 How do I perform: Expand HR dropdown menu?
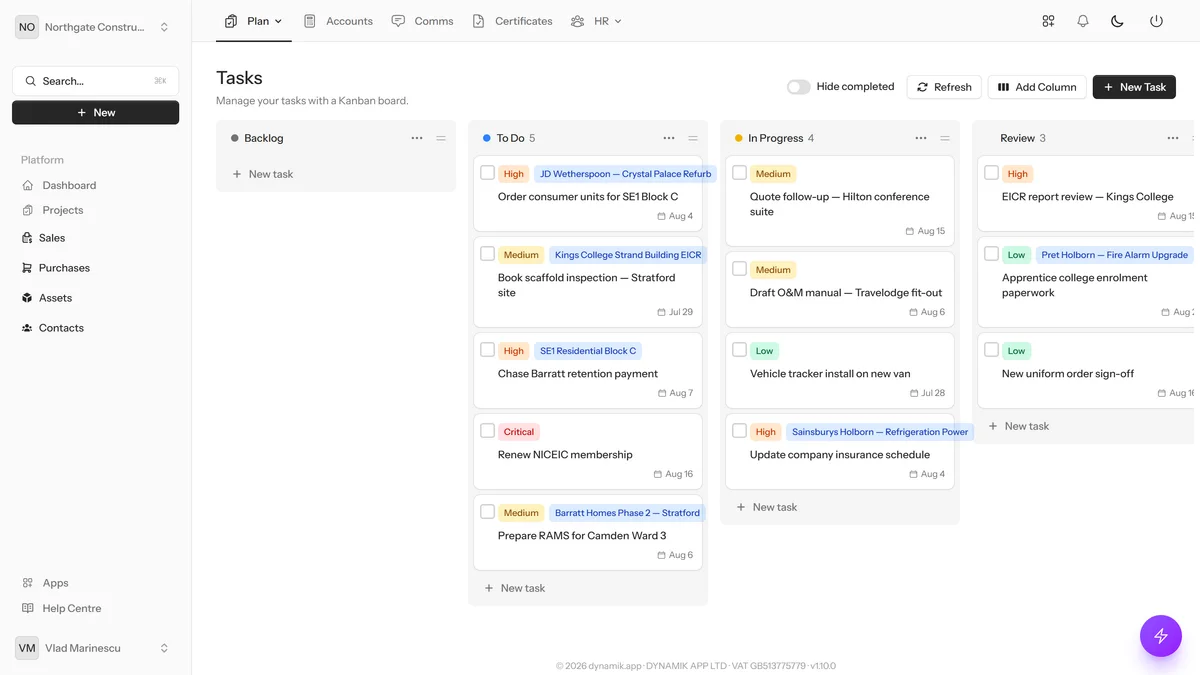(x=597, y=21)
